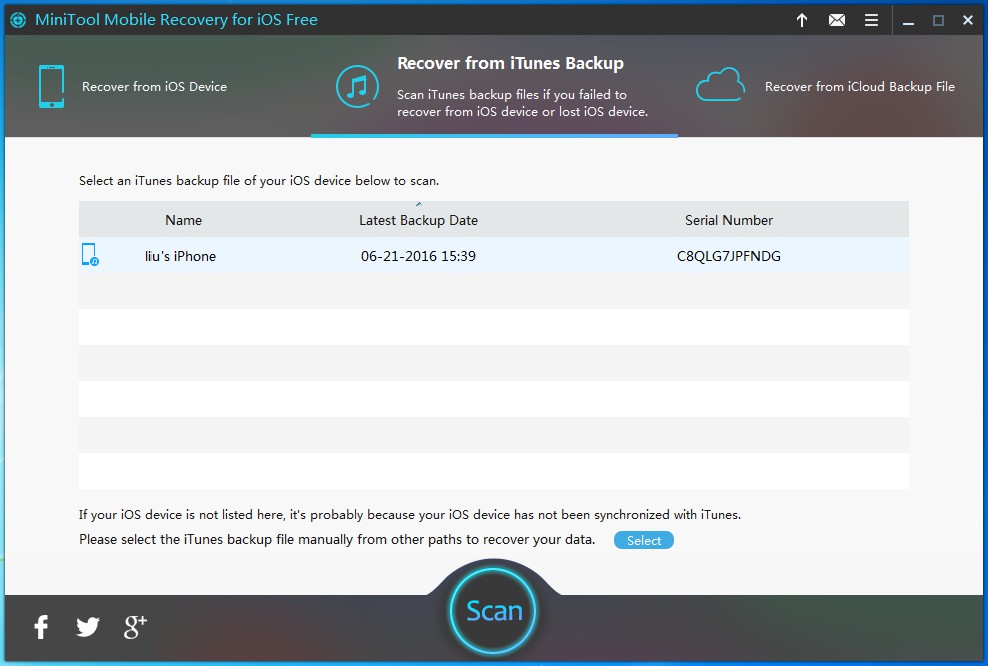Image resolution: width=988 pixels, height=666 pixels.
Task: Click the sort arrow above Latest Backup Date
Action: tap(418, 204)
